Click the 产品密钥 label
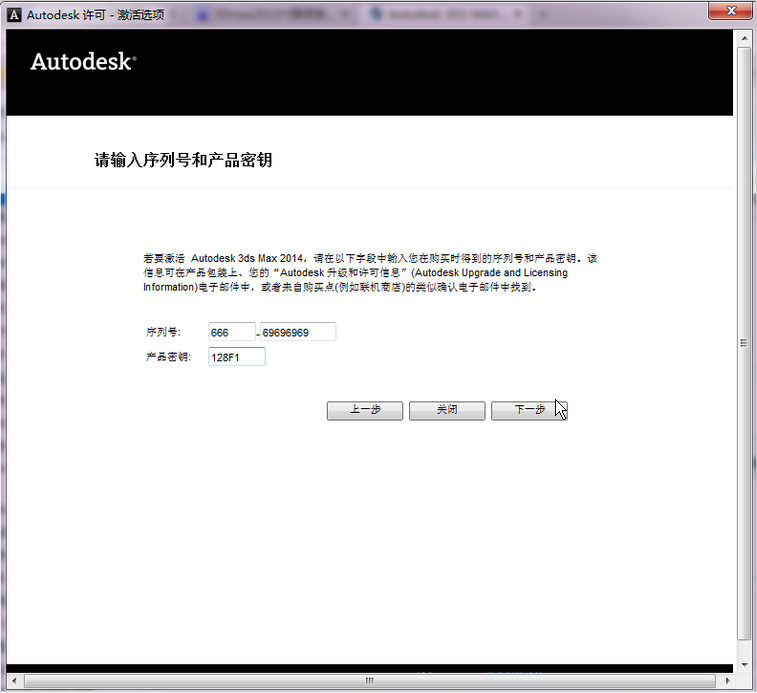Screen dimensions: 757x693 (168, 357)
